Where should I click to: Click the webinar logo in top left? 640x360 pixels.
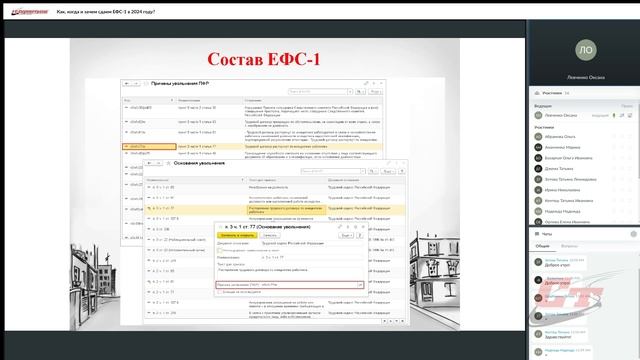[x=29, y=12]
